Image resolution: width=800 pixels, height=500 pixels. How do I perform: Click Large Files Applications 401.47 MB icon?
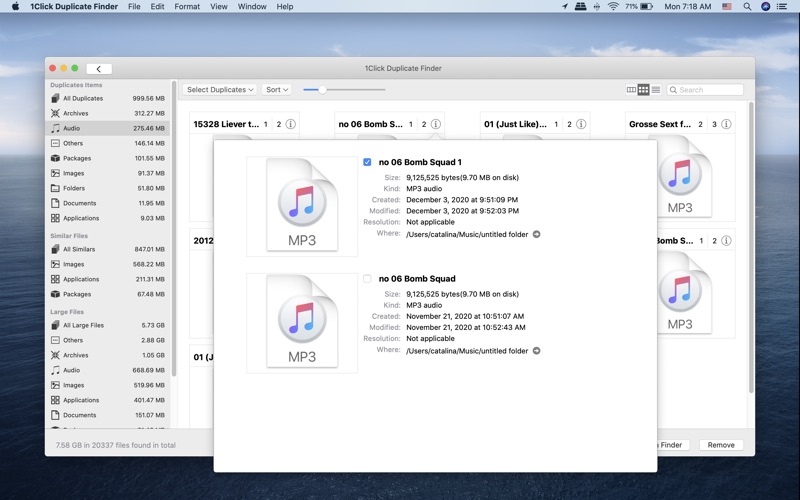coord(55,401)
